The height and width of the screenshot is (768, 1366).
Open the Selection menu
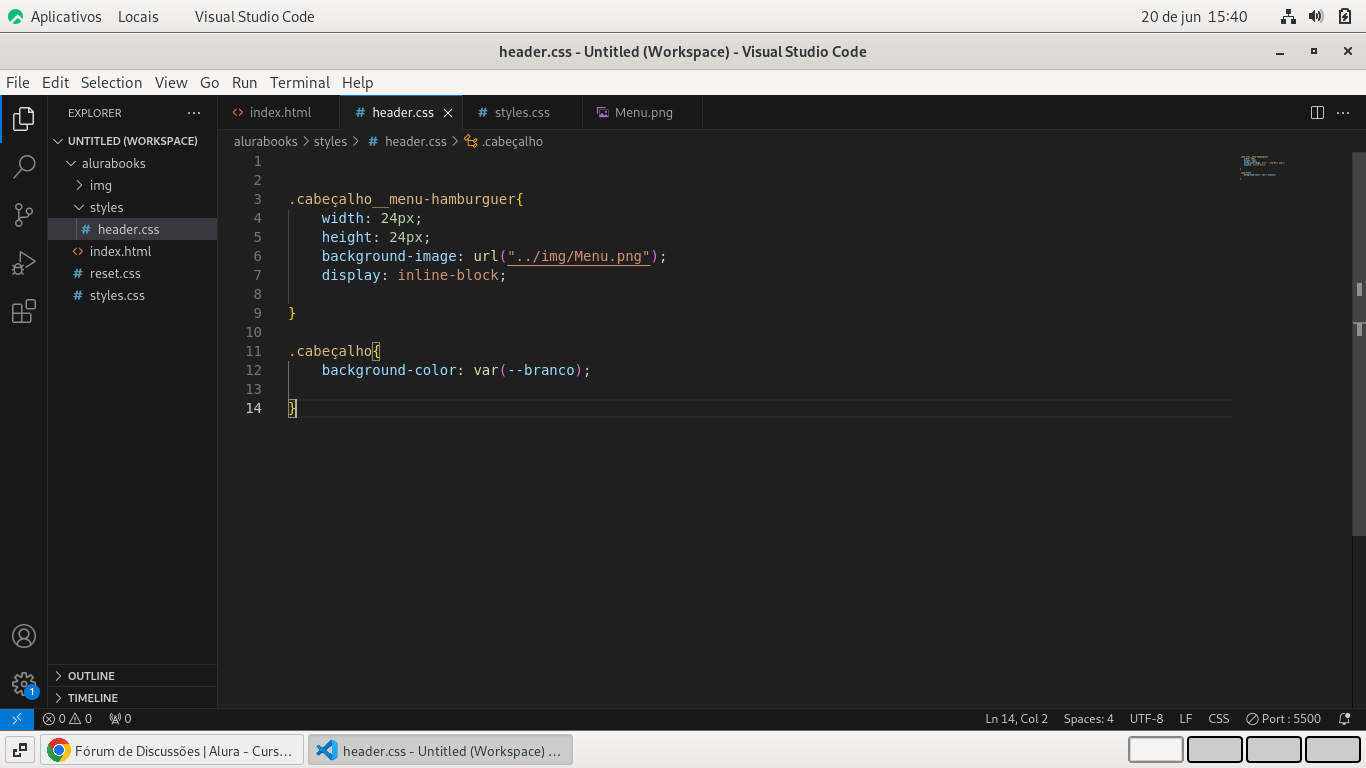[x=111, y=83]
